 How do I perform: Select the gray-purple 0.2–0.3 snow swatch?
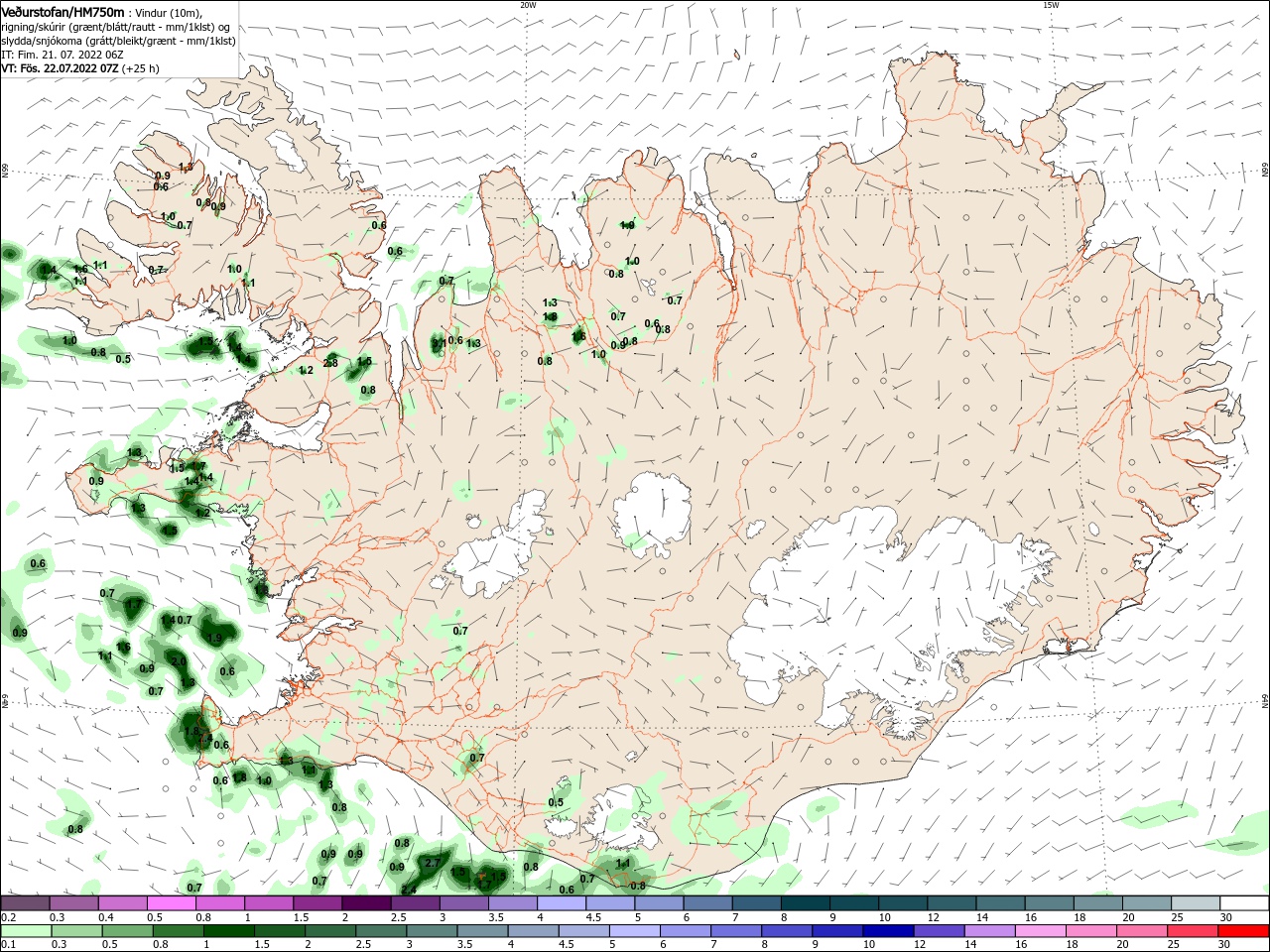click(x=25, y=902)
